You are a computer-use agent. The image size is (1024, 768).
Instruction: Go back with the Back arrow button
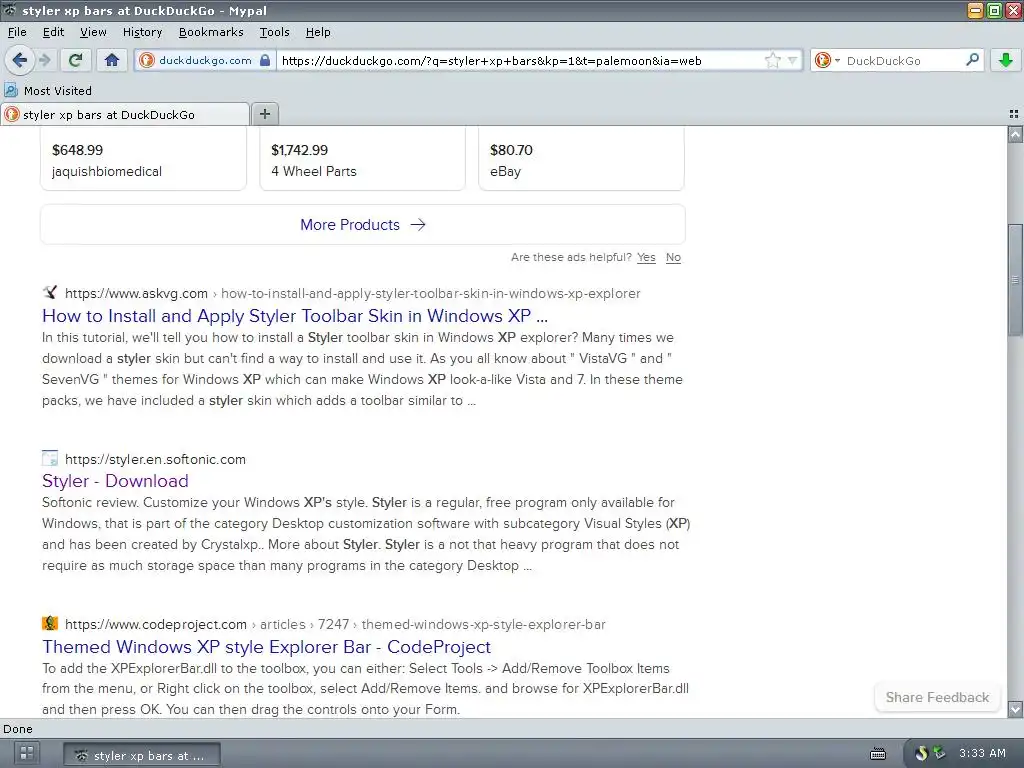[20, 60]
